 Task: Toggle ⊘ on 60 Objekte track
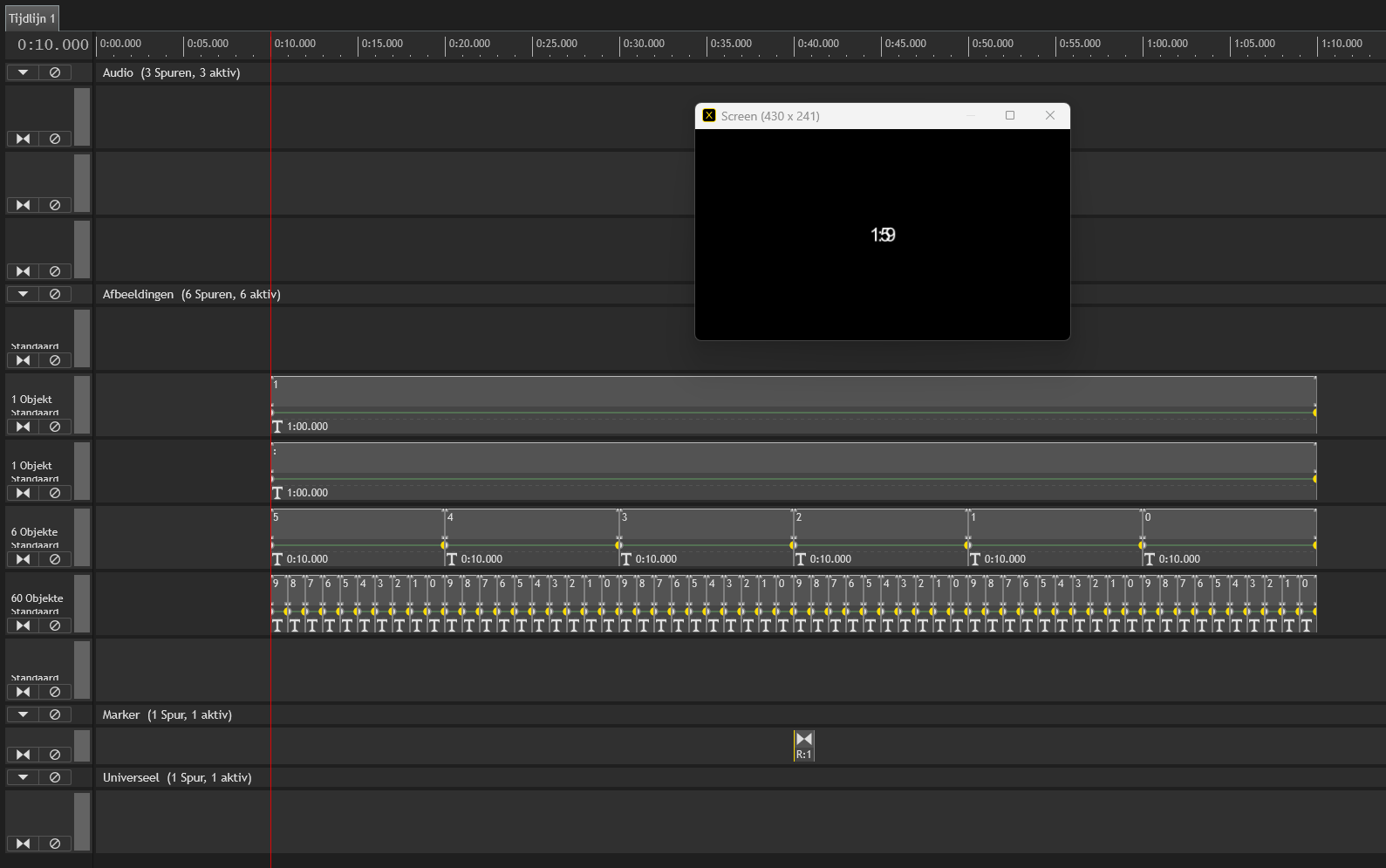pos(55,625)
